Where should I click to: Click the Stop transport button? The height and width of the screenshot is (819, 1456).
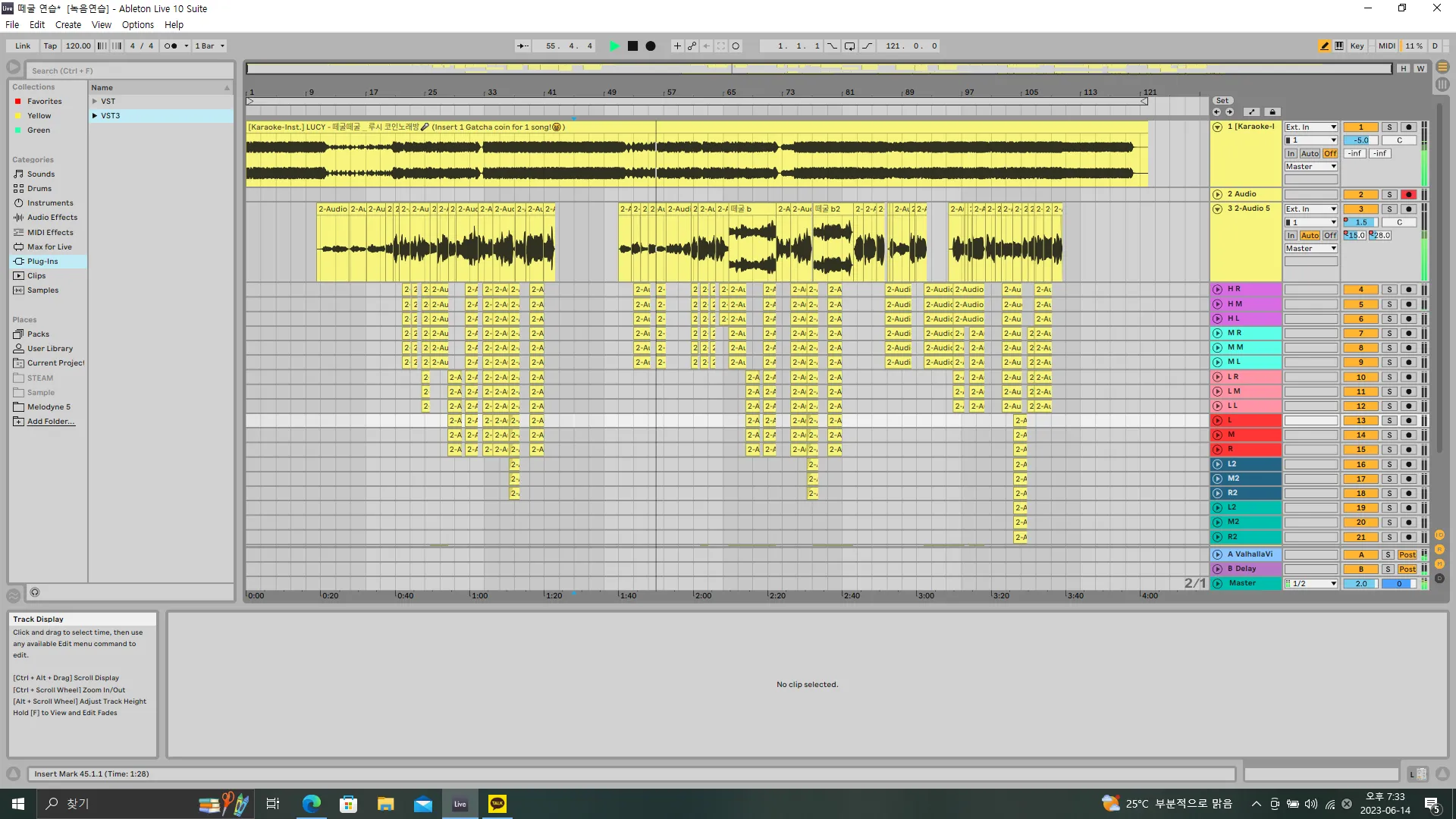pyautogui.click(x=632, y=46)
